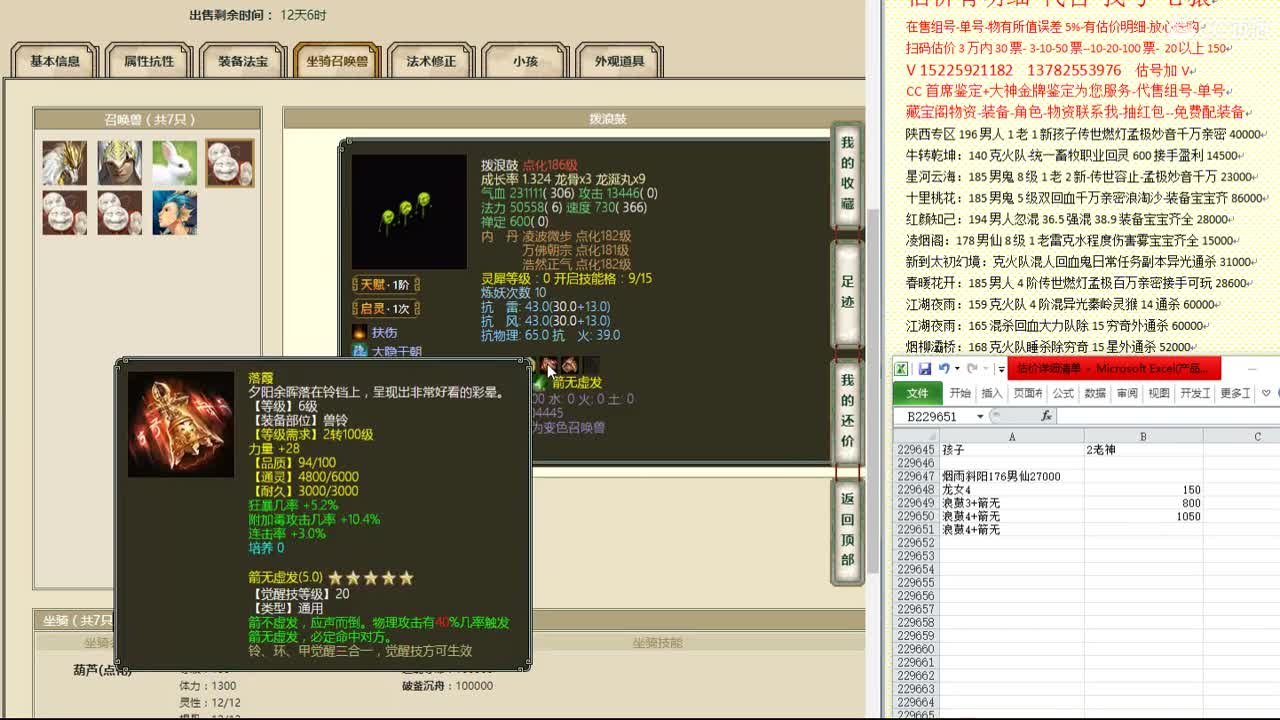The height and width of the screenshot is (720, 1280).
Task: Switch to Excel 开始 ribbon tab
Action: tap(960, 393)
